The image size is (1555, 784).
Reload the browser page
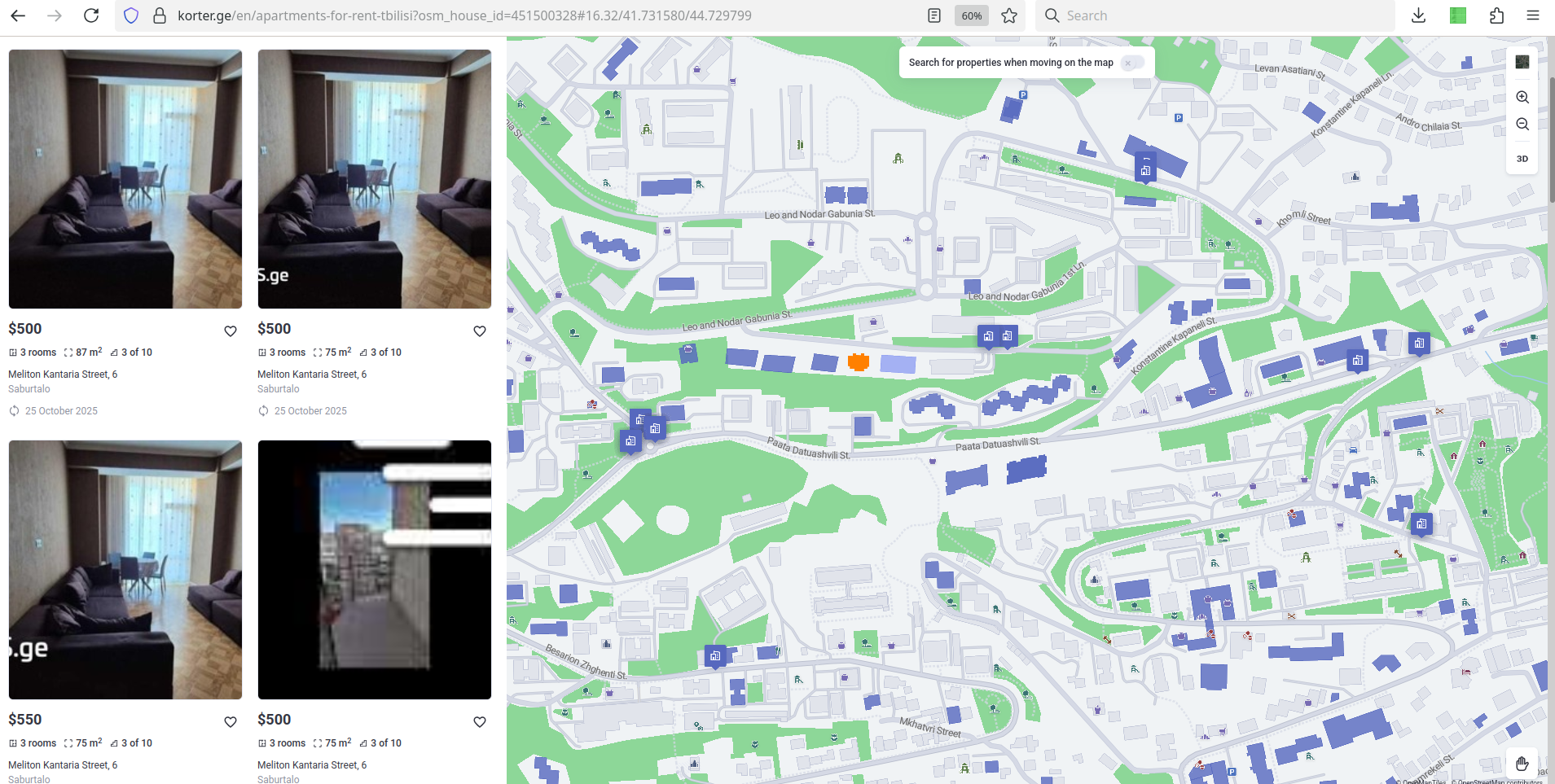(x=91, y=15)
